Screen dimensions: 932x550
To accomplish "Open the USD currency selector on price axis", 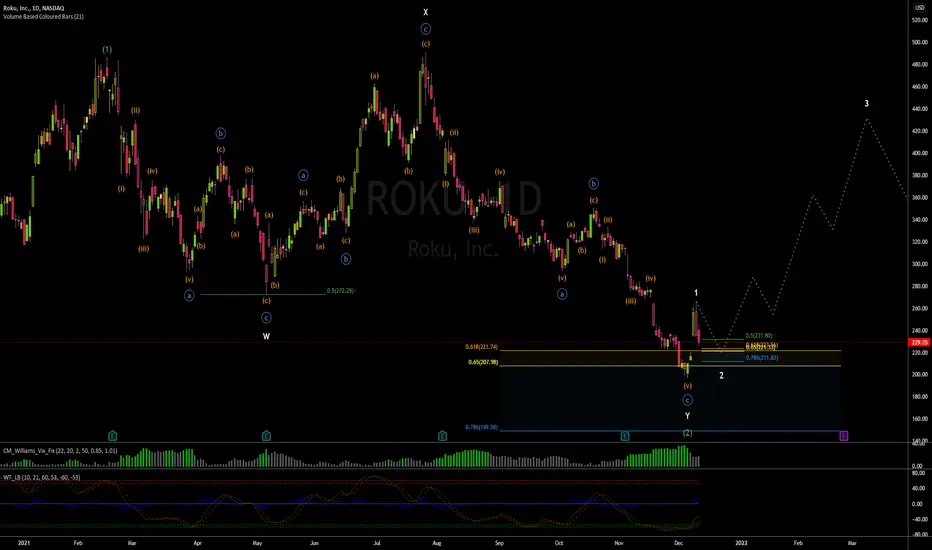I will click(920, 8).
